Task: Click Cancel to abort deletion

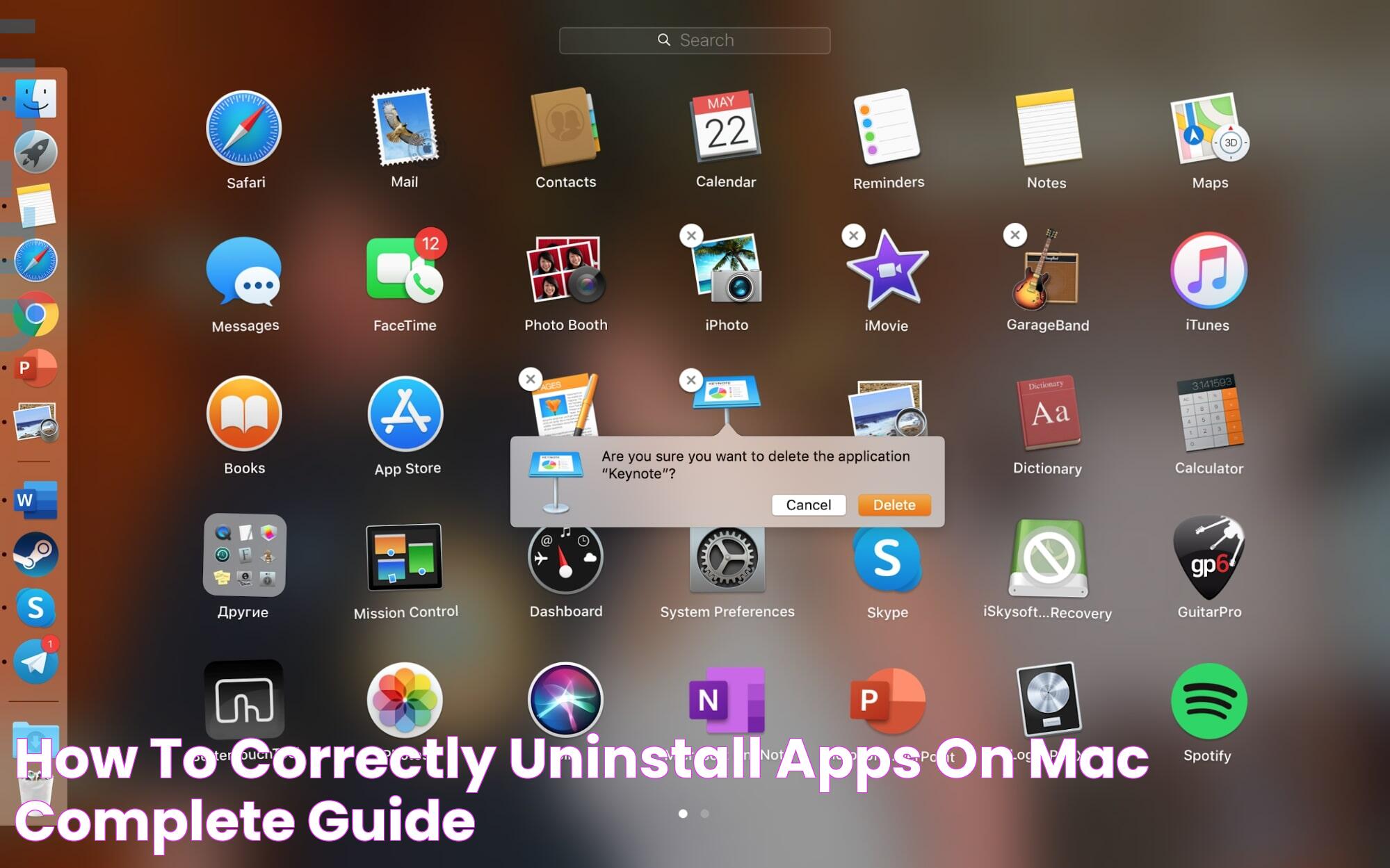Action: pos(808,504)
